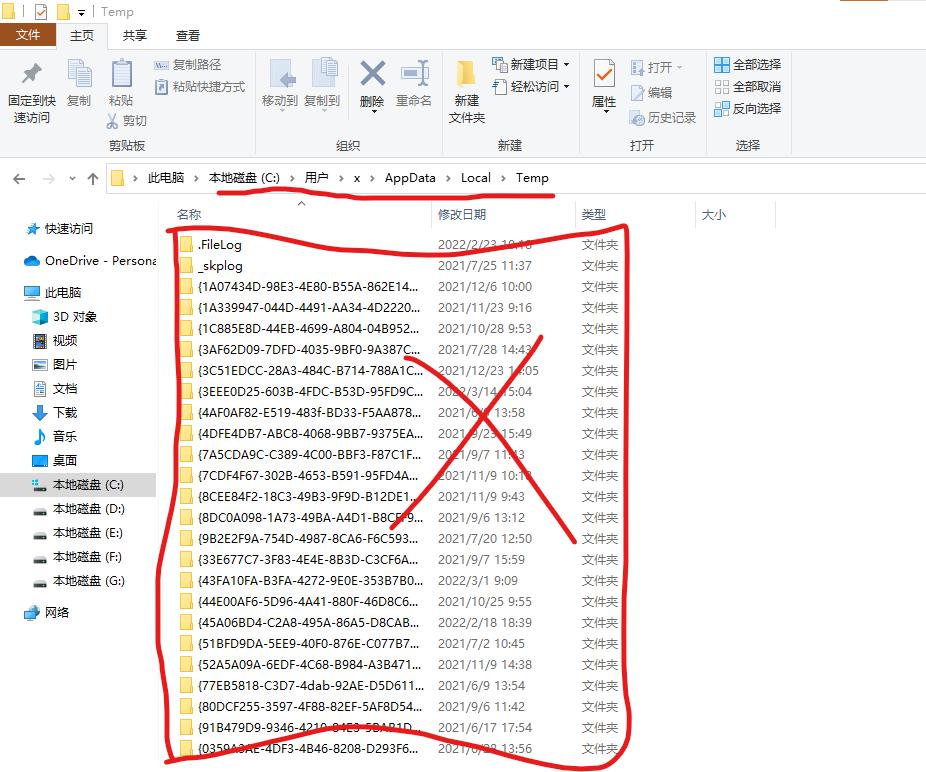Open OneDrive - Personal in the sidebar
Image resolution: width=926 pixels, height=772 pixels.
(90, 262)
